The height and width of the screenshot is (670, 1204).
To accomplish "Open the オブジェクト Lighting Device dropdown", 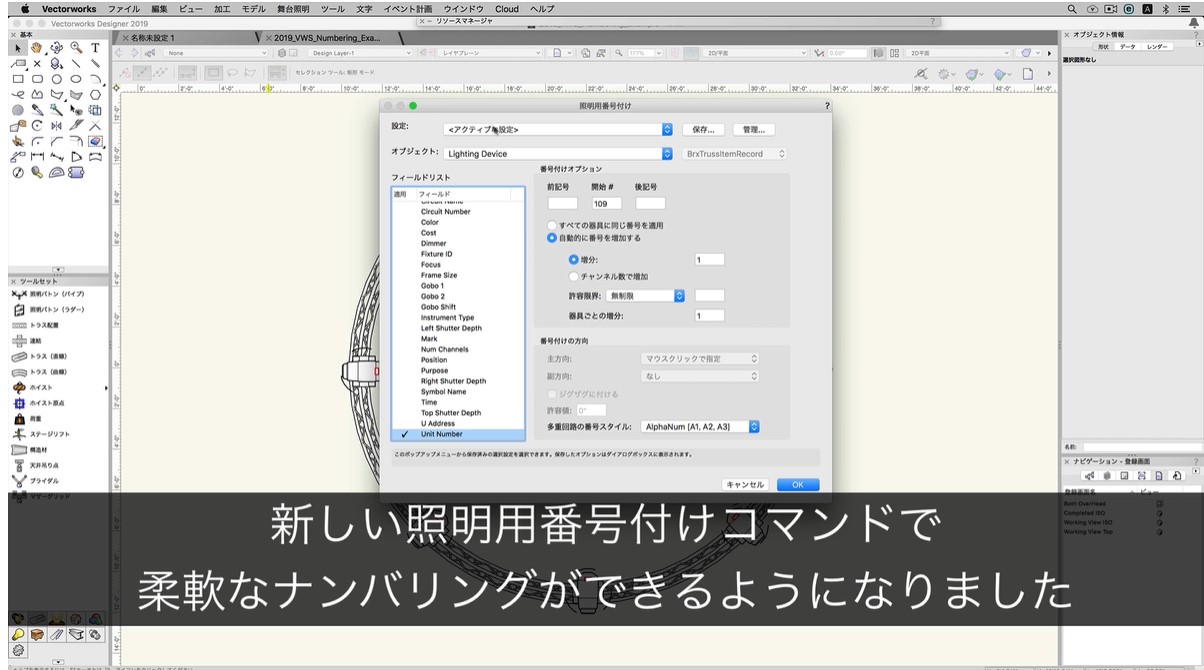I will coord(558,154).
